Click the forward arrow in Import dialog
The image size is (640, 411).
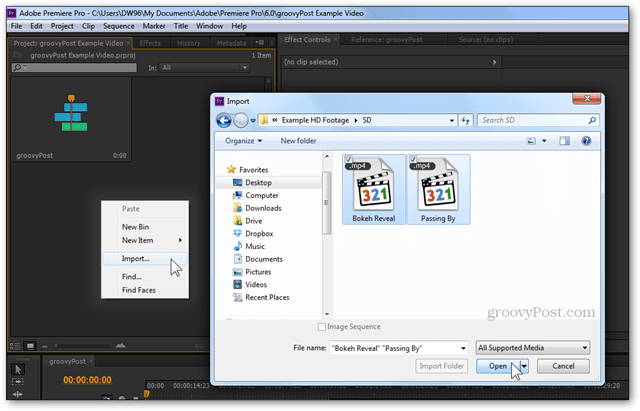[241, 120]
